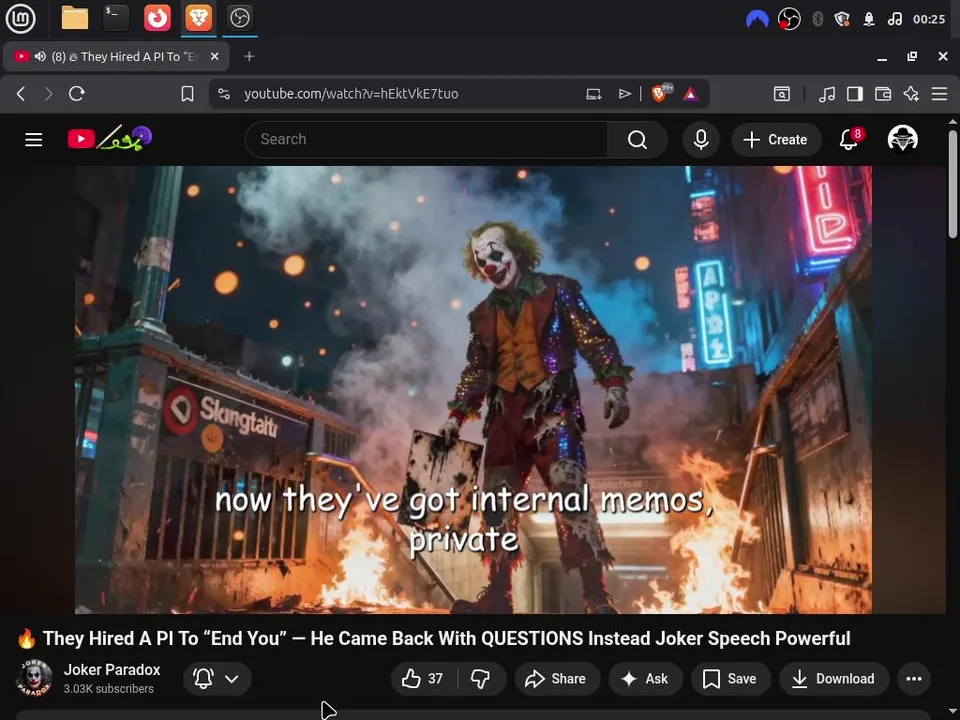The image size is (960, 720).
Task: Open a new browser tab
Action: [249, 56]
